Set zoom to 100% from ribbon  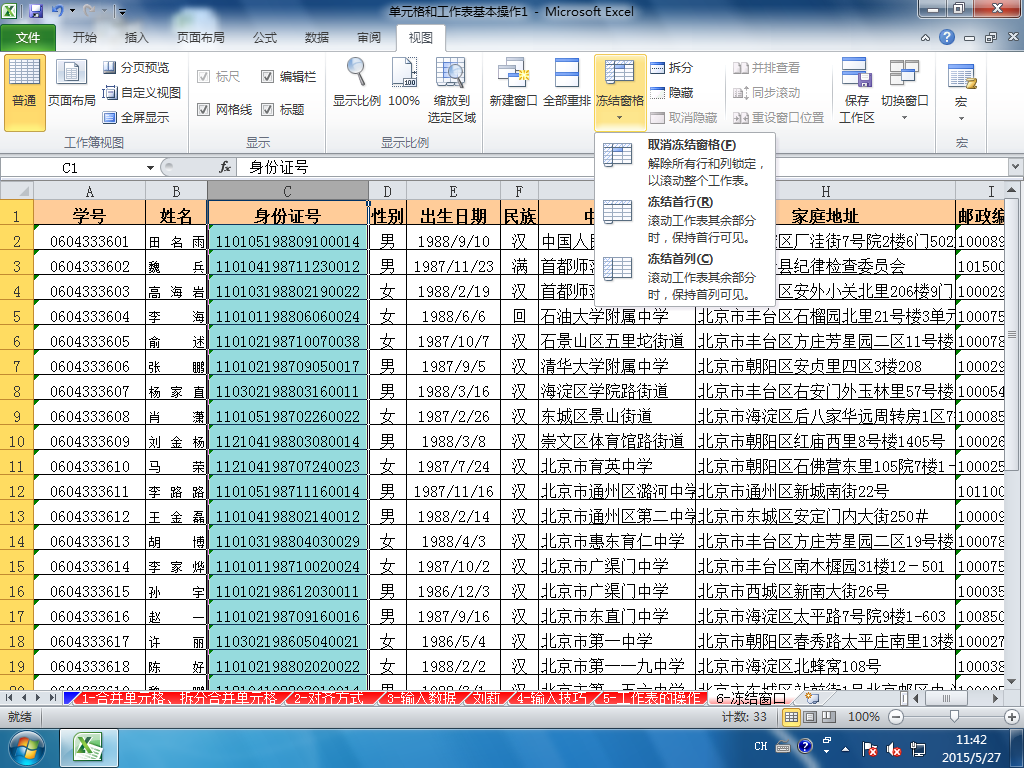404,83
